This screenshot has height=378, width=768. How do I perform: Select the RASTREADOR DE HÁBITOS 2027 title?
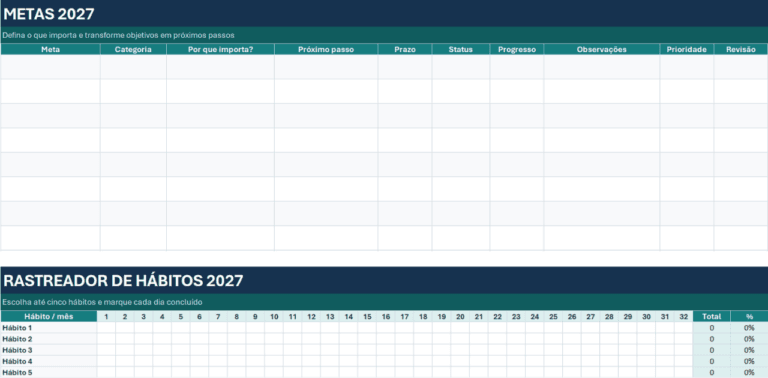[384, 280]
